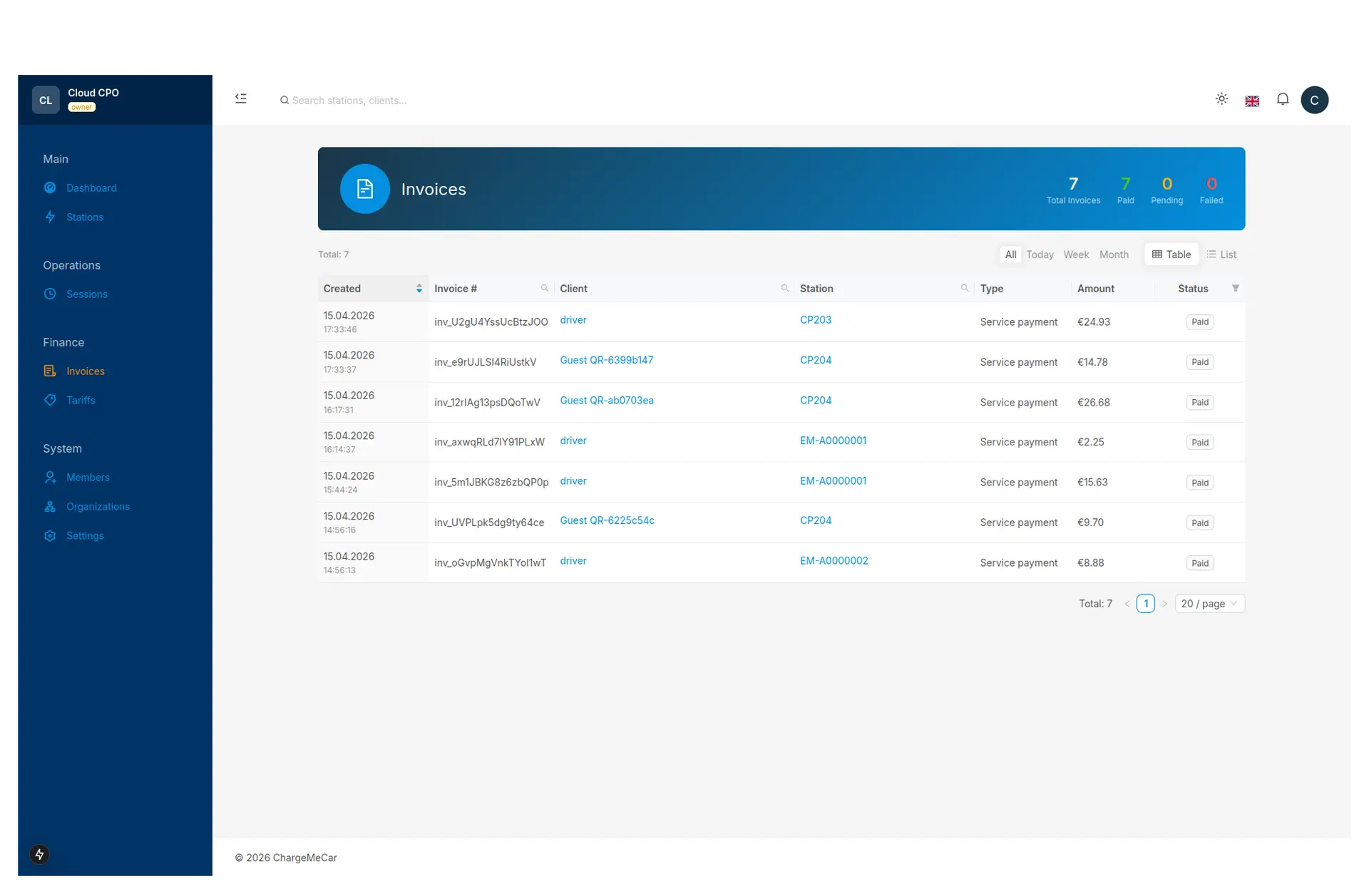Toggle light/dark theme with the sun icon
Screen dimensions: 1369x896
pos(1221,99)
